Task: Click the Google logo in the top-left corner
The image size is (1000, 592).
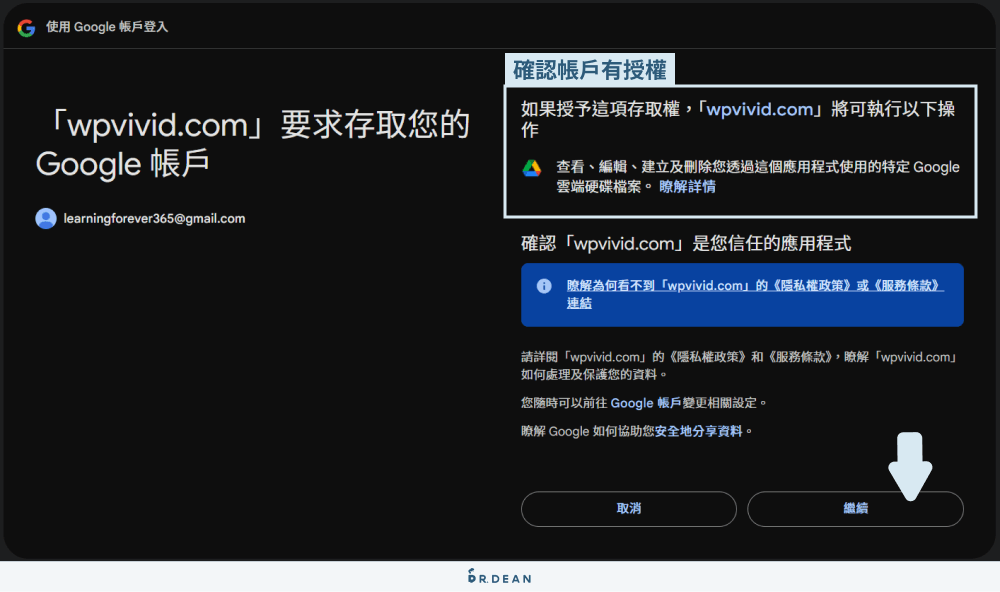Action: tap(25, 28)
